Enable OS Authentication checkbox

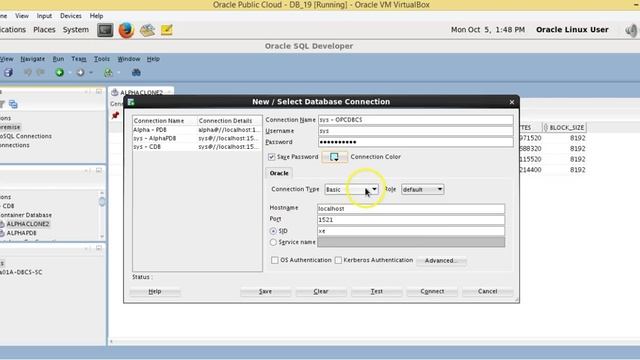point(275,260)
